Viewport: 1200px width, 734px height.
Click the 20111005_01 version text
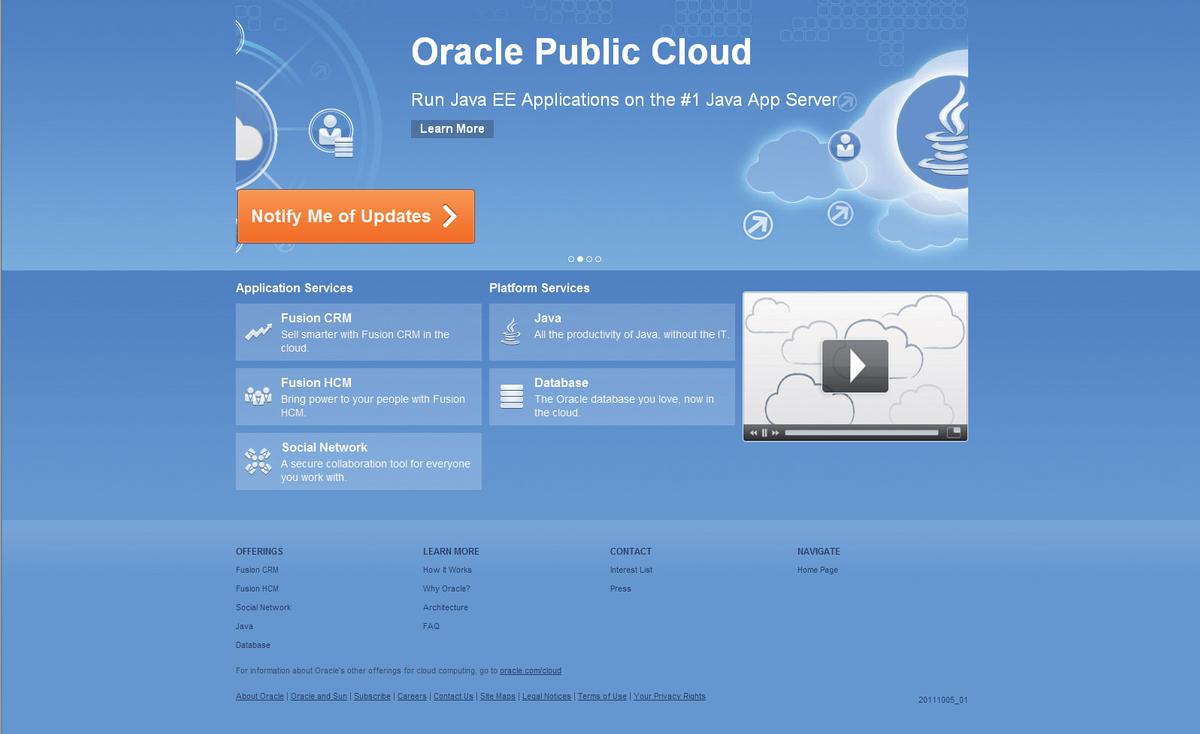(943, 700)
